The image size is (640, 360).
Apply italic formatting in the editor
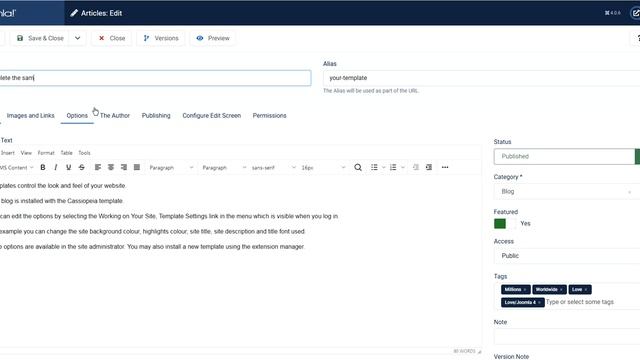56,167
